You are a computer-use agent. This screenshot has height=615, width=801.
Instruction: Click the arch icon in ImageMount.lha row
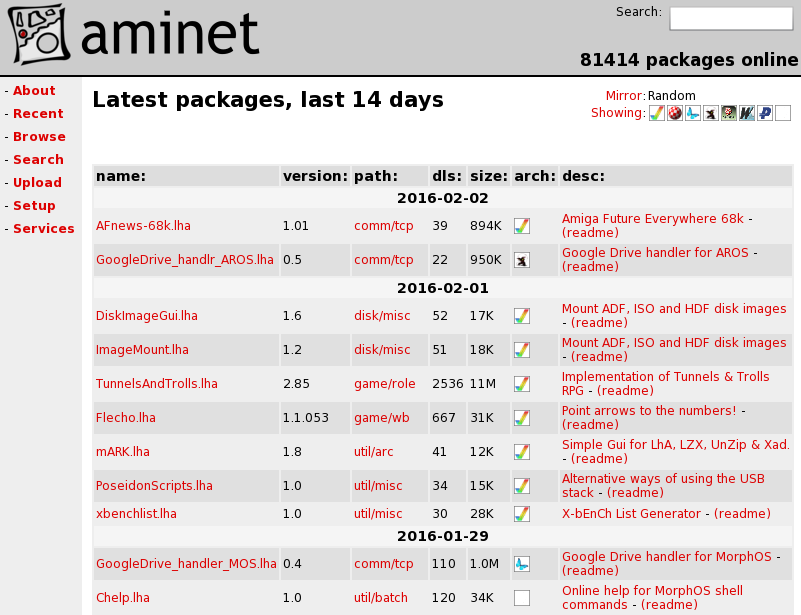[522, 350]
